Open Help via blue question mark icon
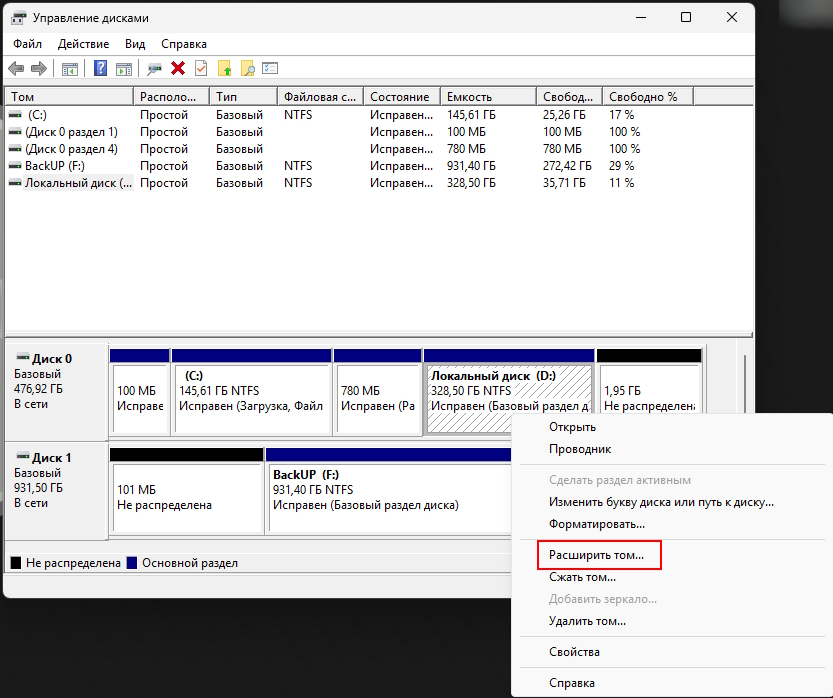The height and width of the screenshot is (698, 833). coord(100,69)
